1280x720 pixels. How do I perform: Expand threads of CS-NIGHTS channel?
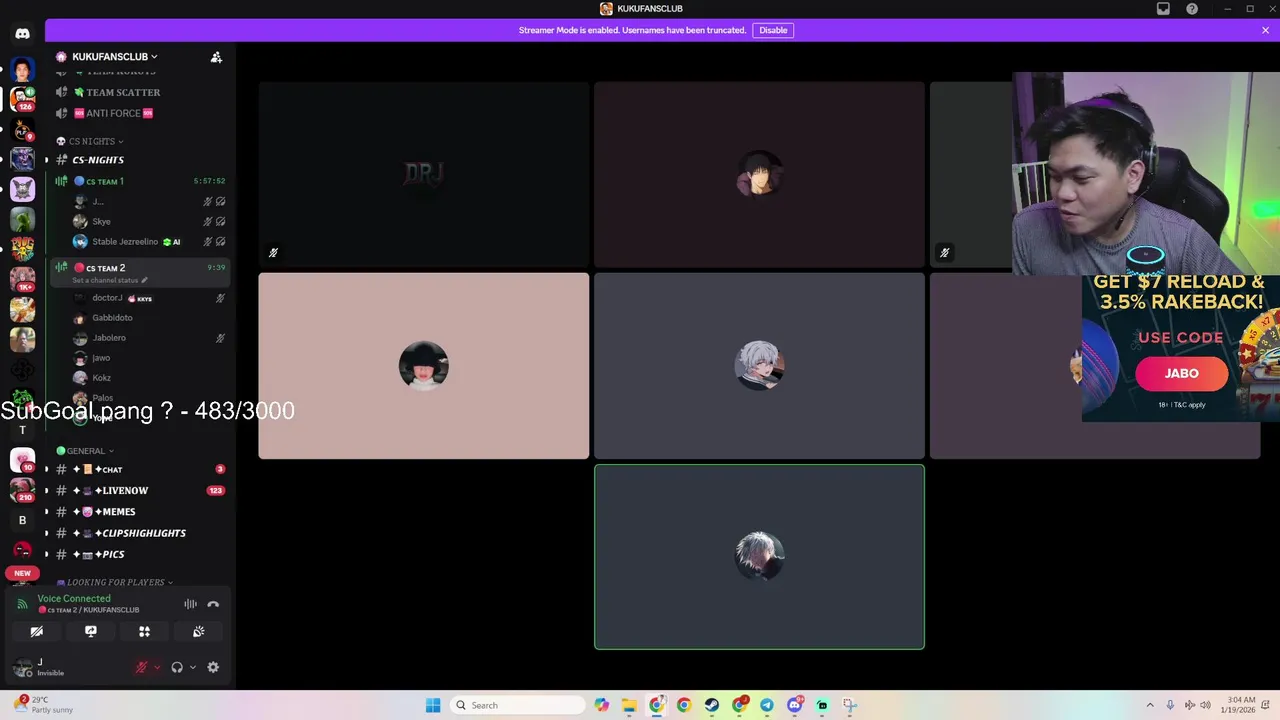[45, 160]
